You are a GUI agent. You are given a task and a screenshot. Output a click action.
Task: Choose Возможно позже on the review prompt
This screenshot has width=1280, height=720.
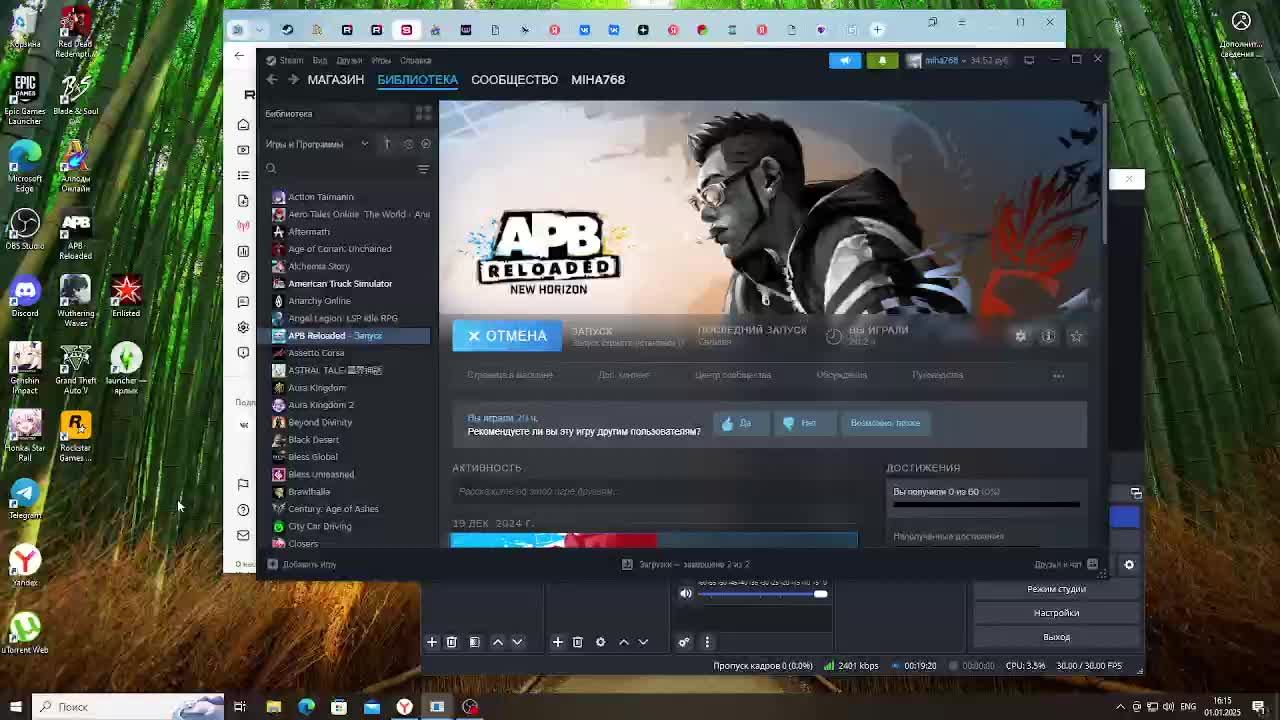885,423
